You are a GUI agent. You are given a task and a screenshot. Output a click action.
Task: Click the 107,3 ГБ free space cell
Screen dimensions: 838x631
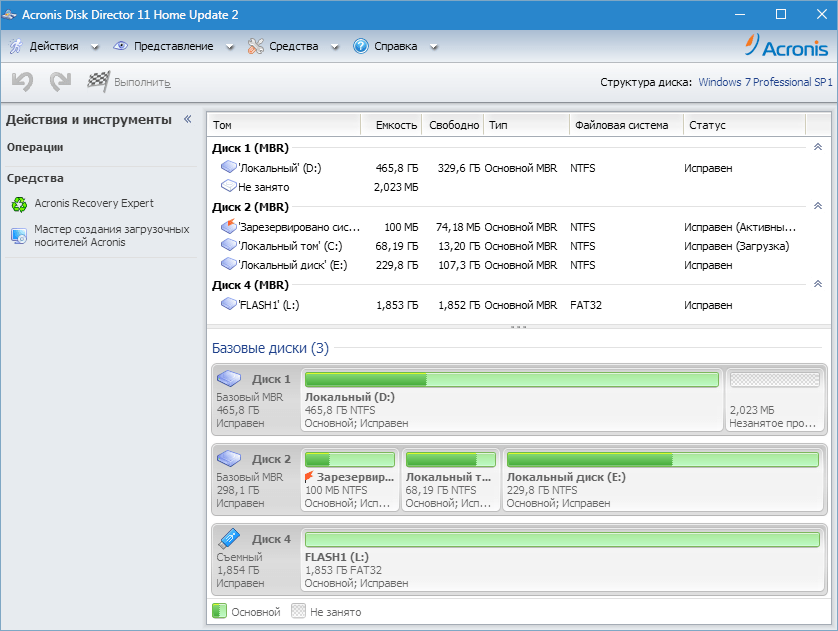[459, 265]
